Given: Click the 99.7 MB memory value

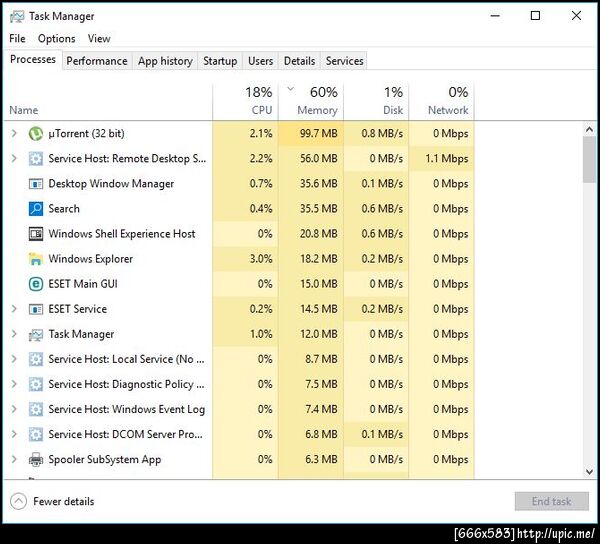Looking at the screenshot, I should (318, 134).
